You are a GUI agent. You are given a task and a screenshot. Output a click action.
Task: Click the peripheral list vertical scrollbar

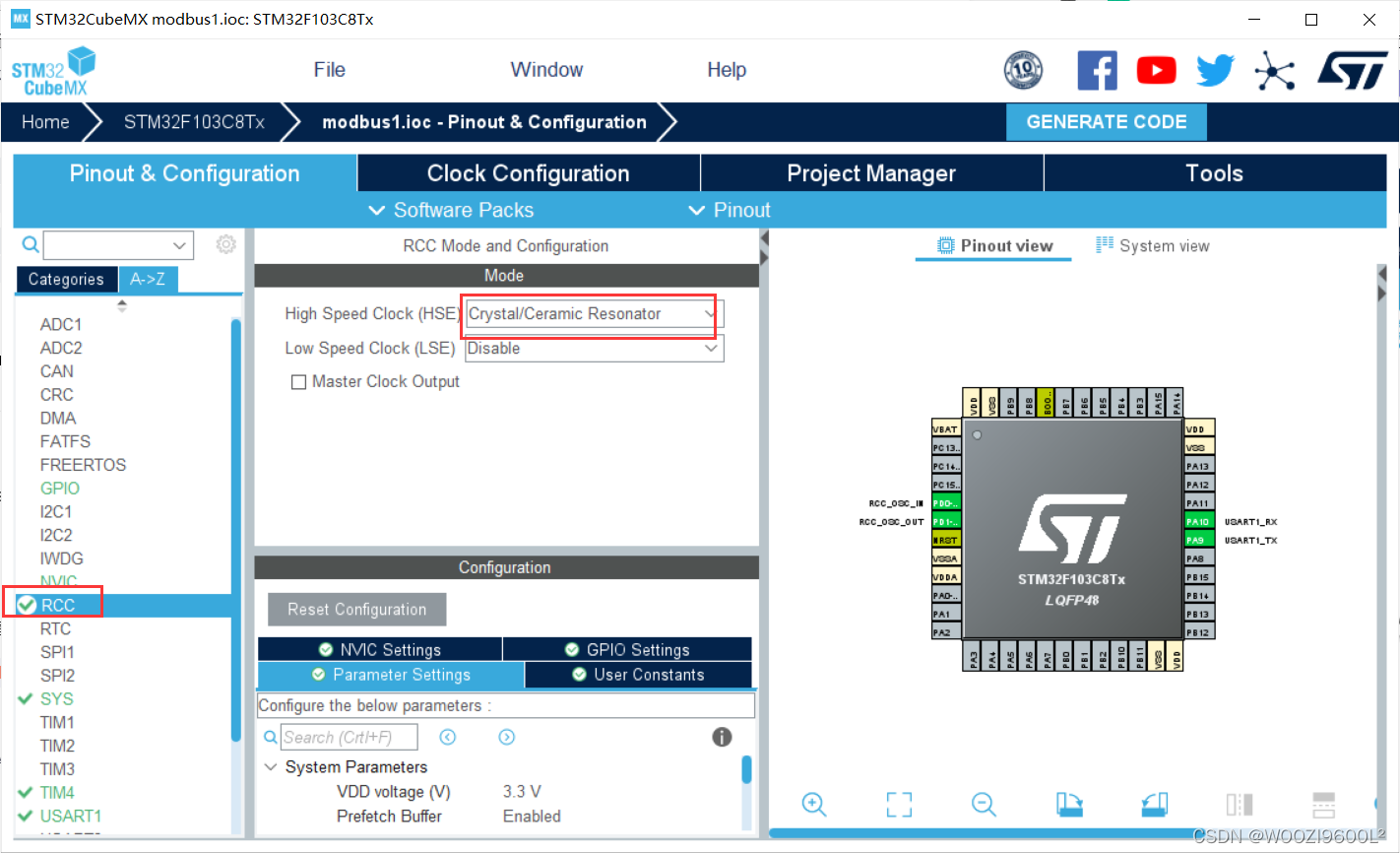click(235, 530)
